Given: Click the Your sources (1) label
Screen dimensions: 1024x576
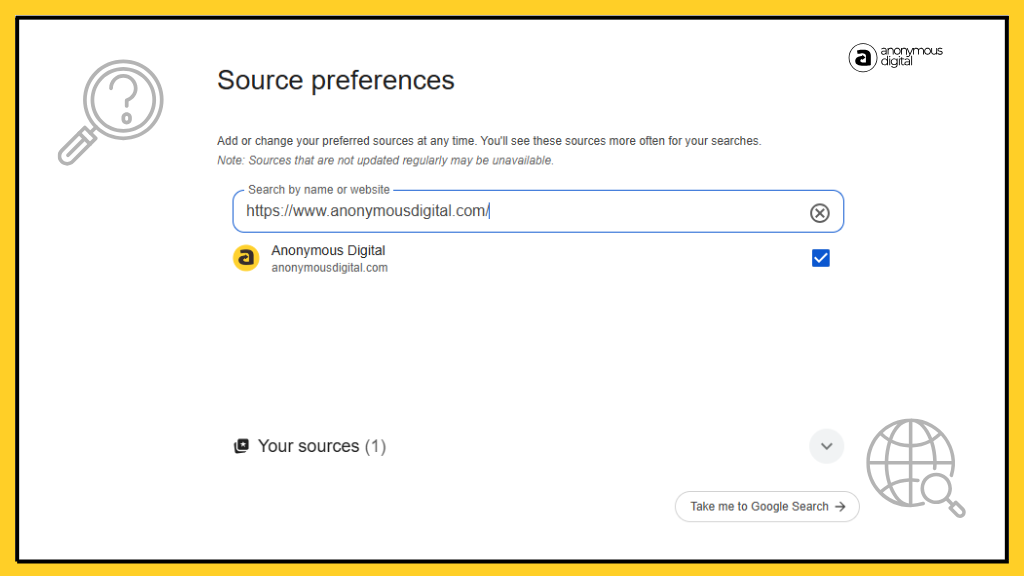Looking at the screenshot, I should coord(308,446).
